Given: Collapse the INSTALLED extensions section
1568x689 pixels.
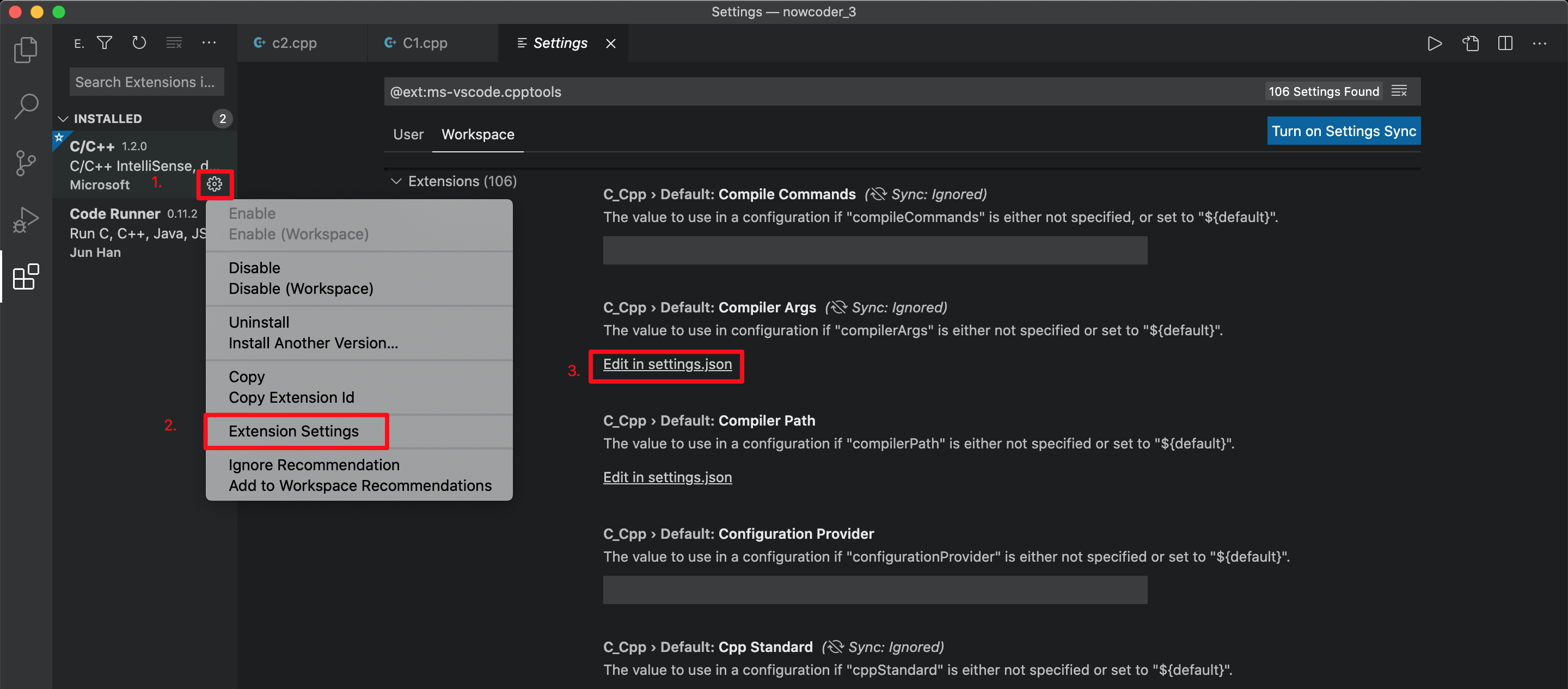Looking at the screenshot, I should point(63,118).
